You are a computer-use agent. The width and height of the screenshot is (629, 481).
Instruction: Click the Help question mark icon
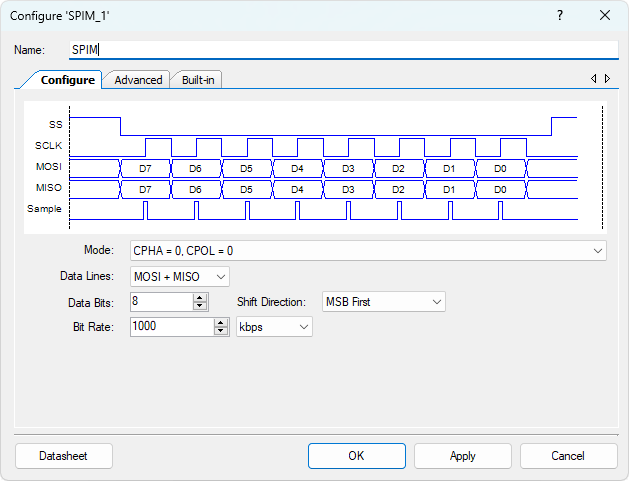(559, 15)
